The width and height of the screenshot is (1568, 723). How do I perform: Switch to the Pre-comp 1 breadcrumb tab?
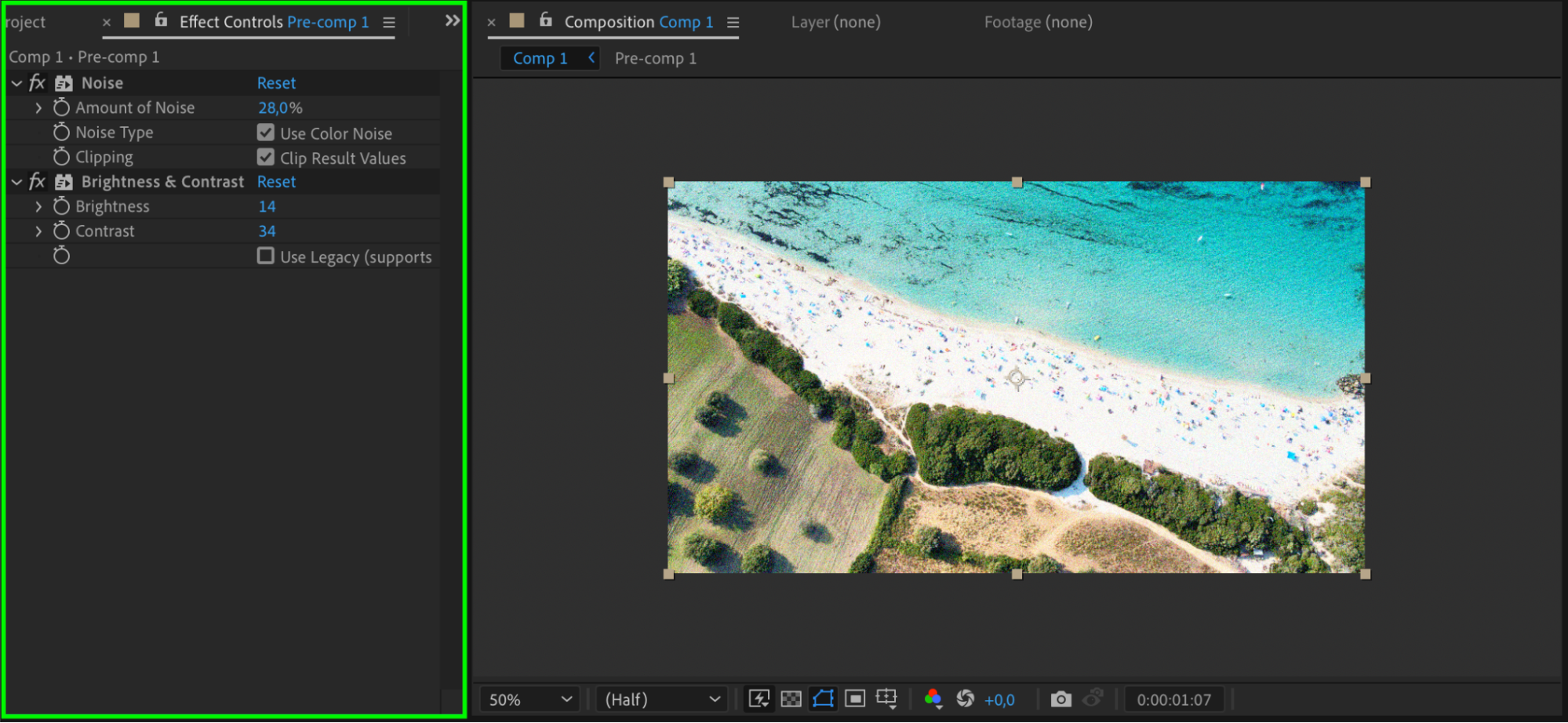click(x=655, y=59)
